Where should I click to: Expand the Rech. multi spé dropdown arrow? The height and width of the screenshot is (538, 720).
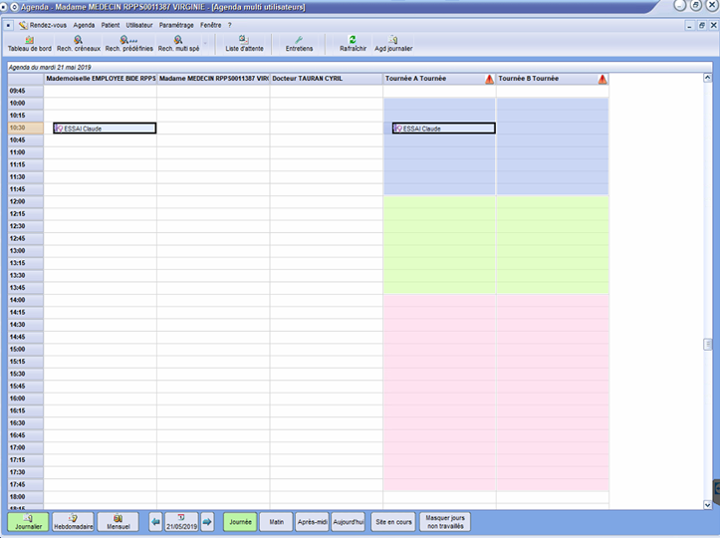coord(207,44)
